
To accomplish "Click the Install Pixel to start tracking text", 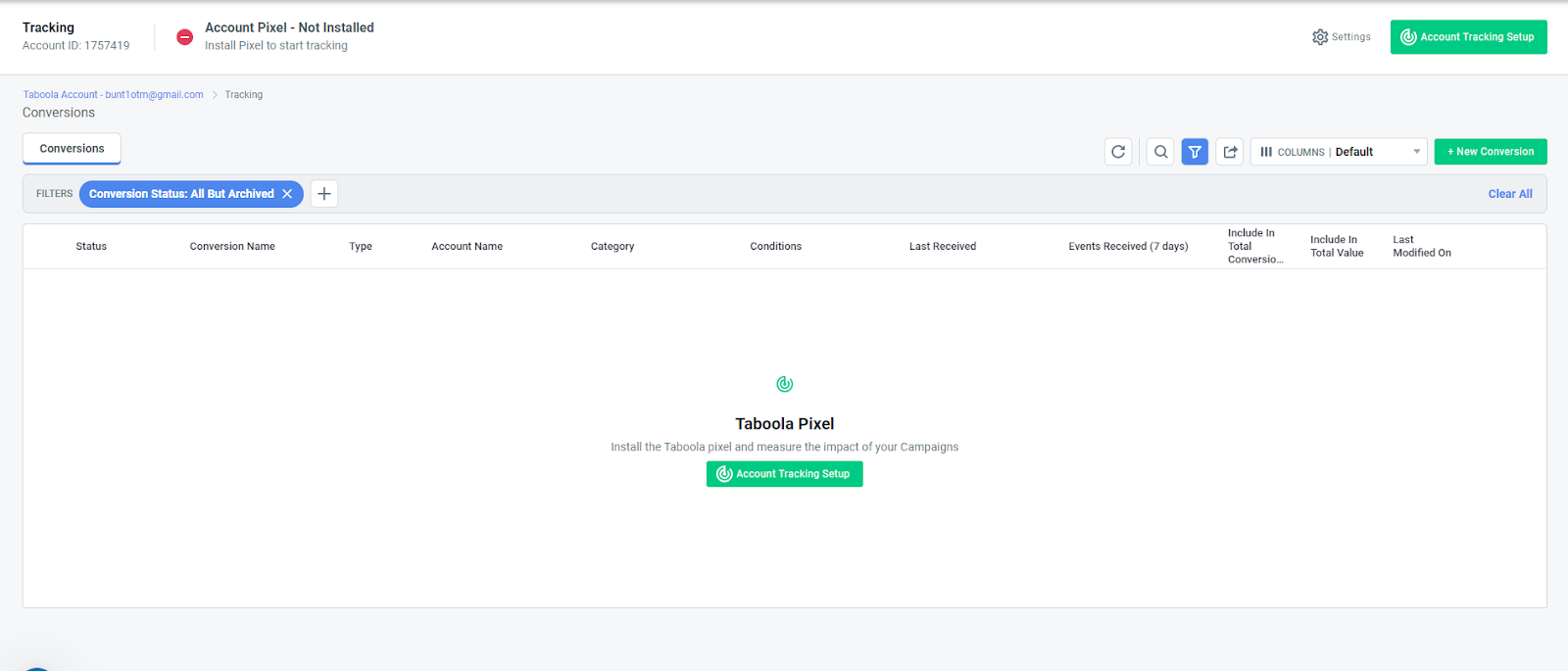I will tap(276, 46).
